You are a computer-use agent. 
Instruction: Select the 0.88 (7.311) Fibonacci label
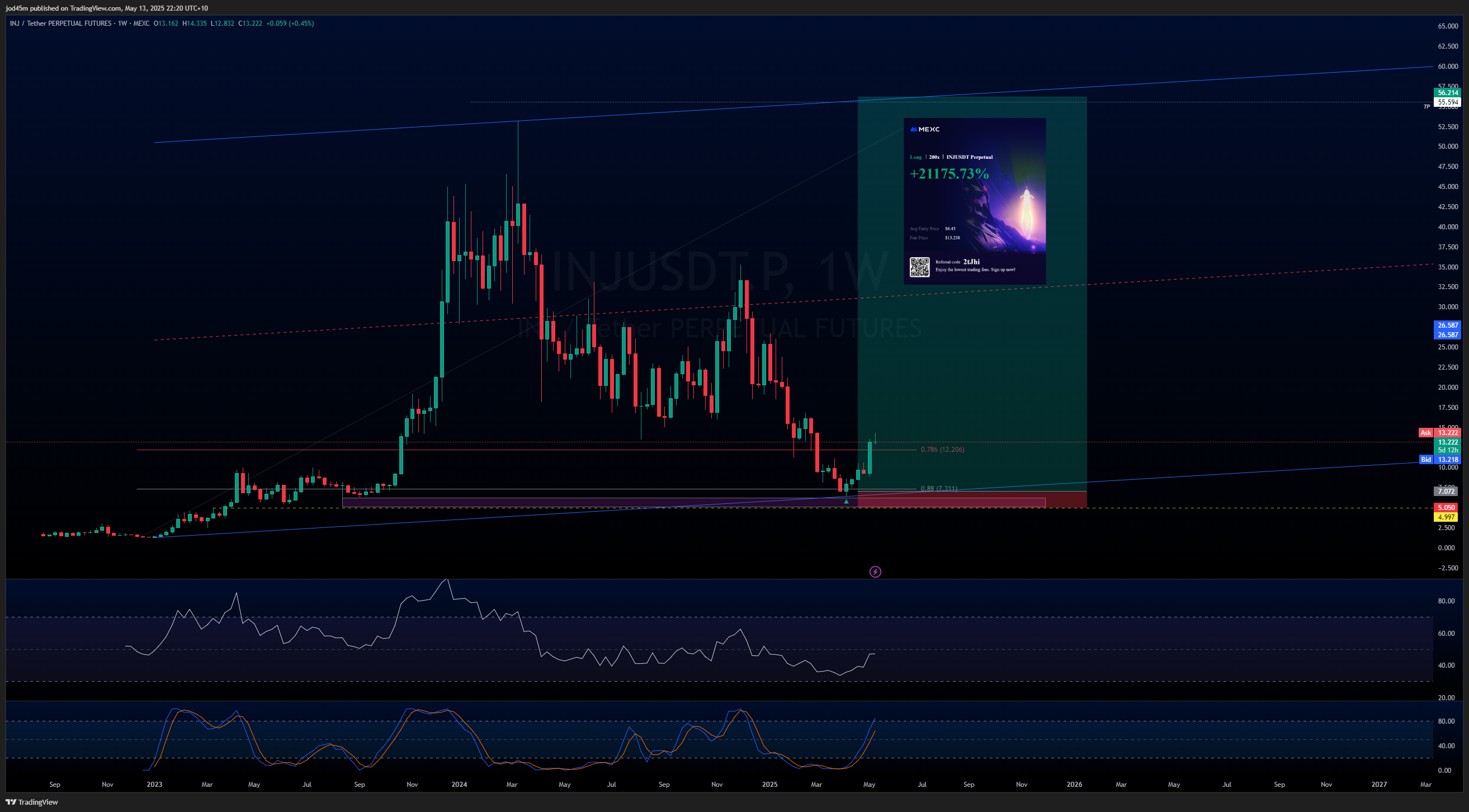coord(939,489)
